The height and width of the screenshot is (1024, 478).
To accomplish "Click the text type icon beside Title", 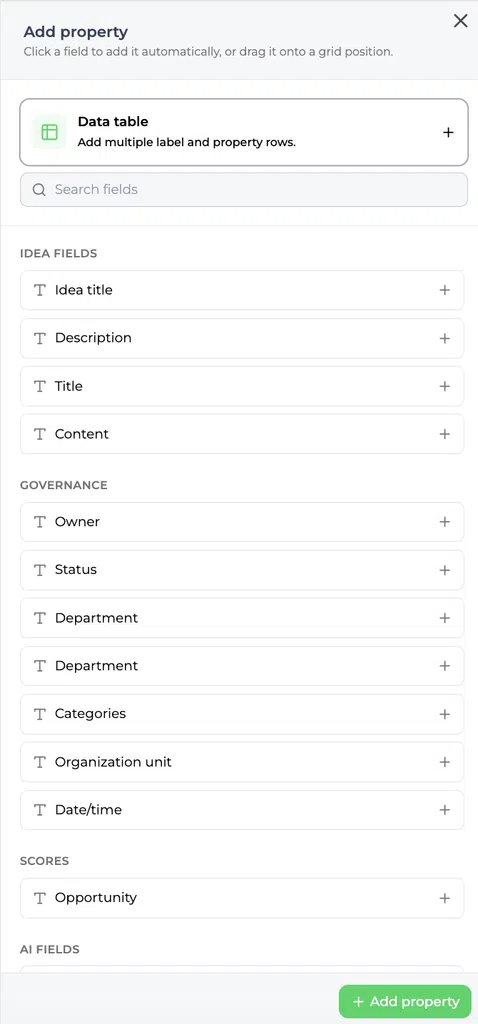I will pos(40,386).
